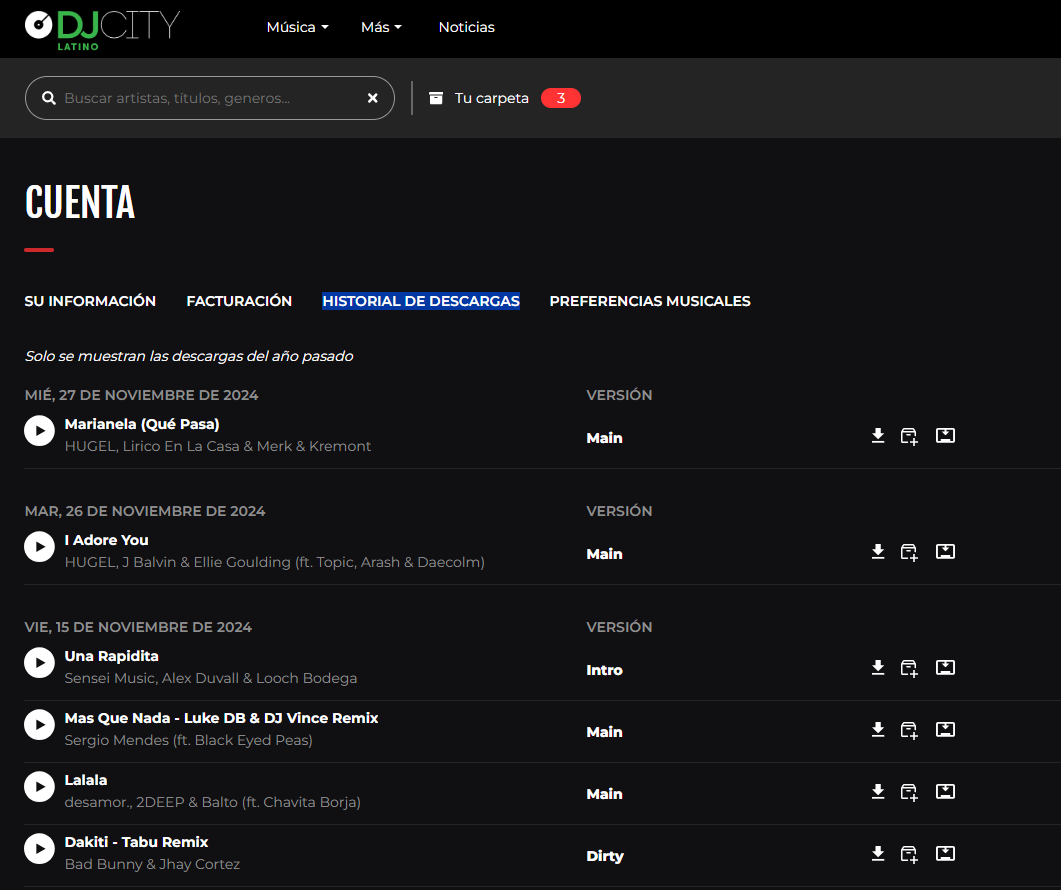
Task: Focus the artist, title, genre search field
Action: (210, 98)
